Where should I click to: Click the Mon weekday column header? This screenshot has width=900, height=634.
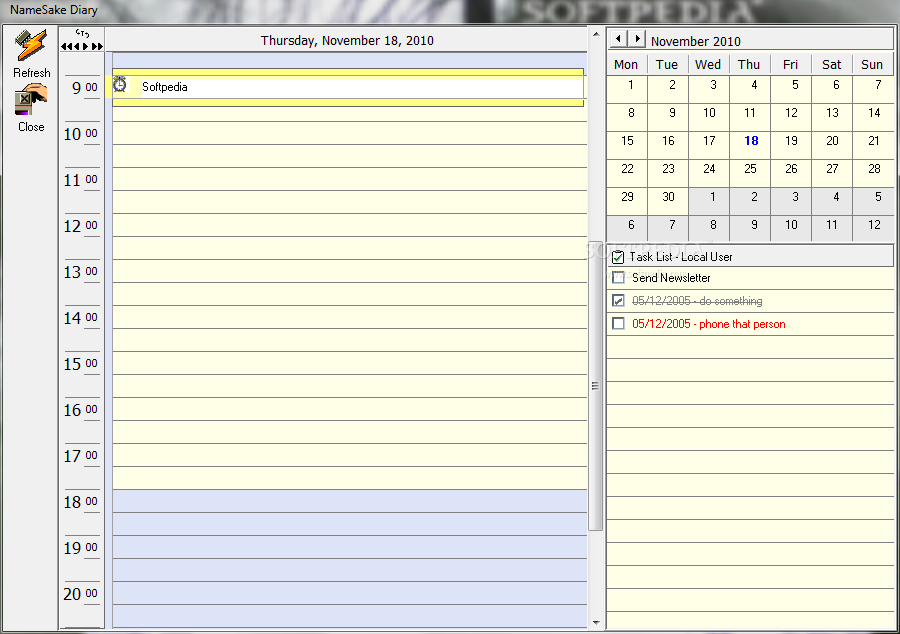pyautogui.click(x=626, y=64)
